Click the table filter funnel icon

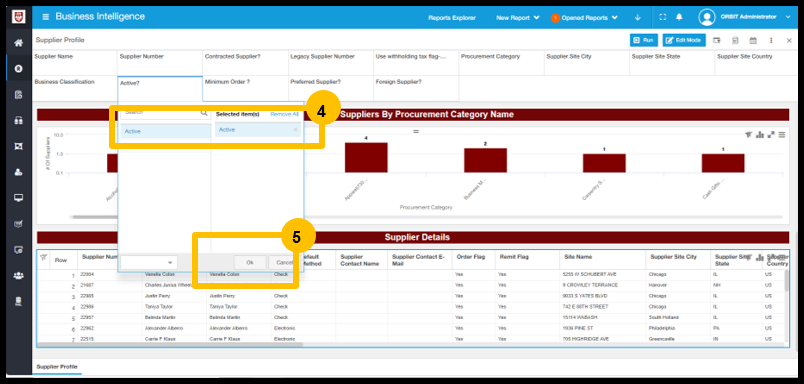(44, 257)
